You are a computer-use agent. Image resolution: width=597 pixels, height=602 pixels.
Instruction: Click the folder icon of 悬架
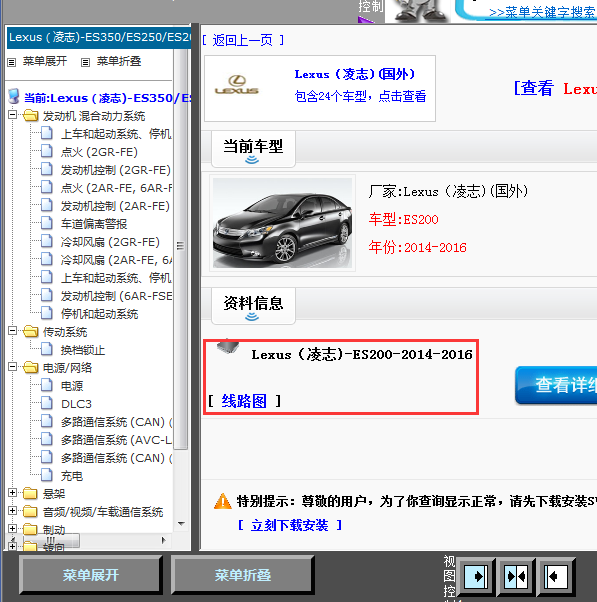click(x=31, y=493)
